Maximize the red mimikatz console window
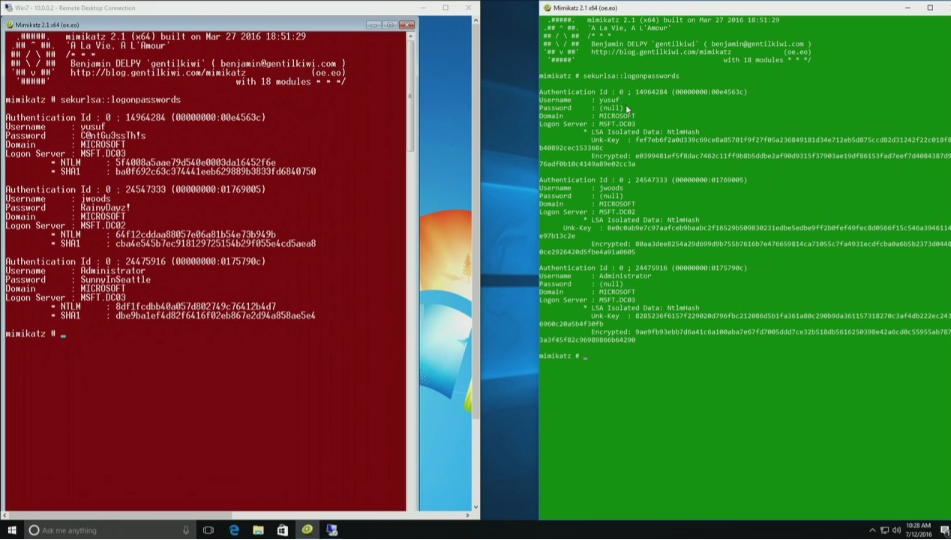Screen dimensions: 951x540 pyautogui.click(x=390, y=25)
